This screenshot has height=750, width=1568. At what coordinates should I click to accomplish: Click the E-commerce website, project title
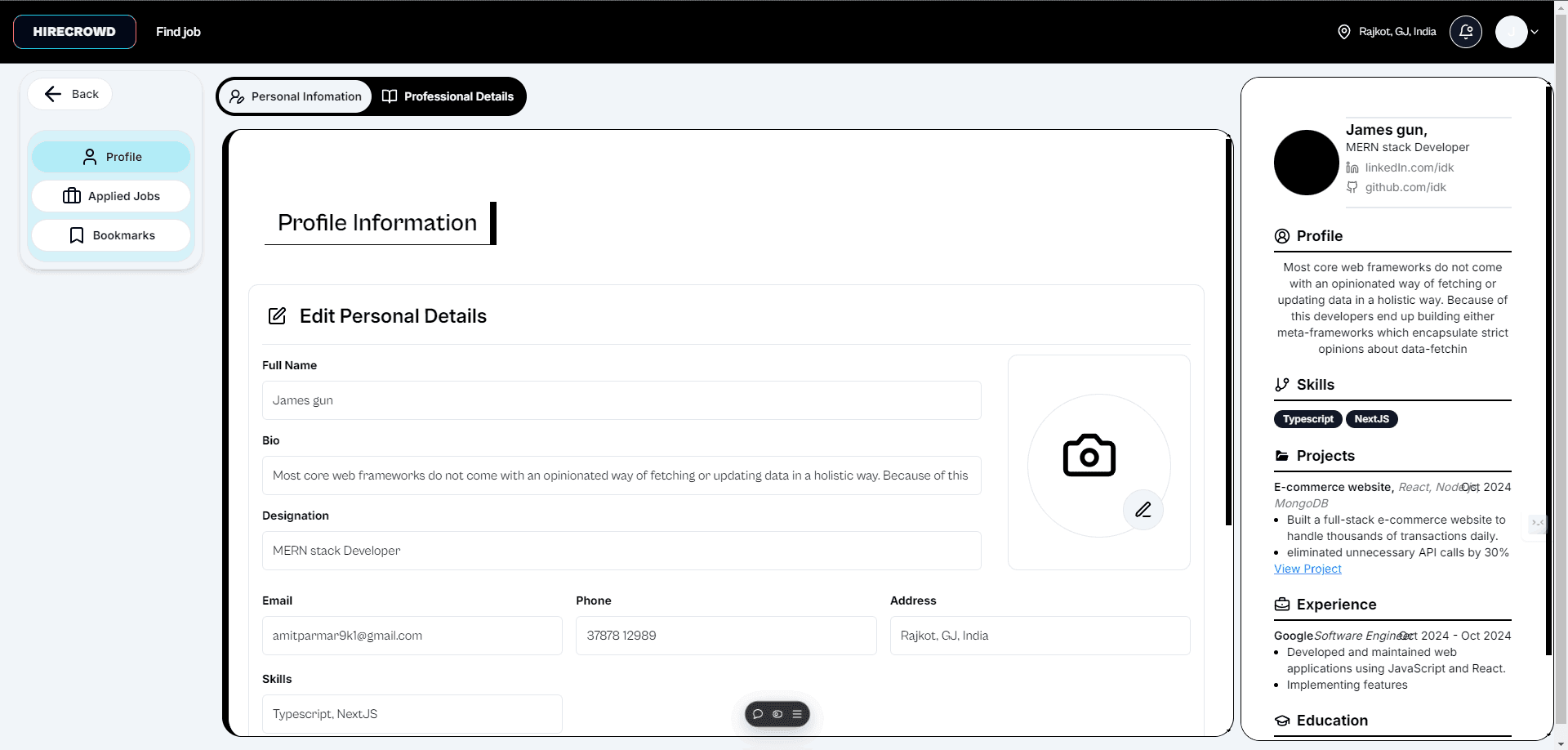pos(1334,487)
